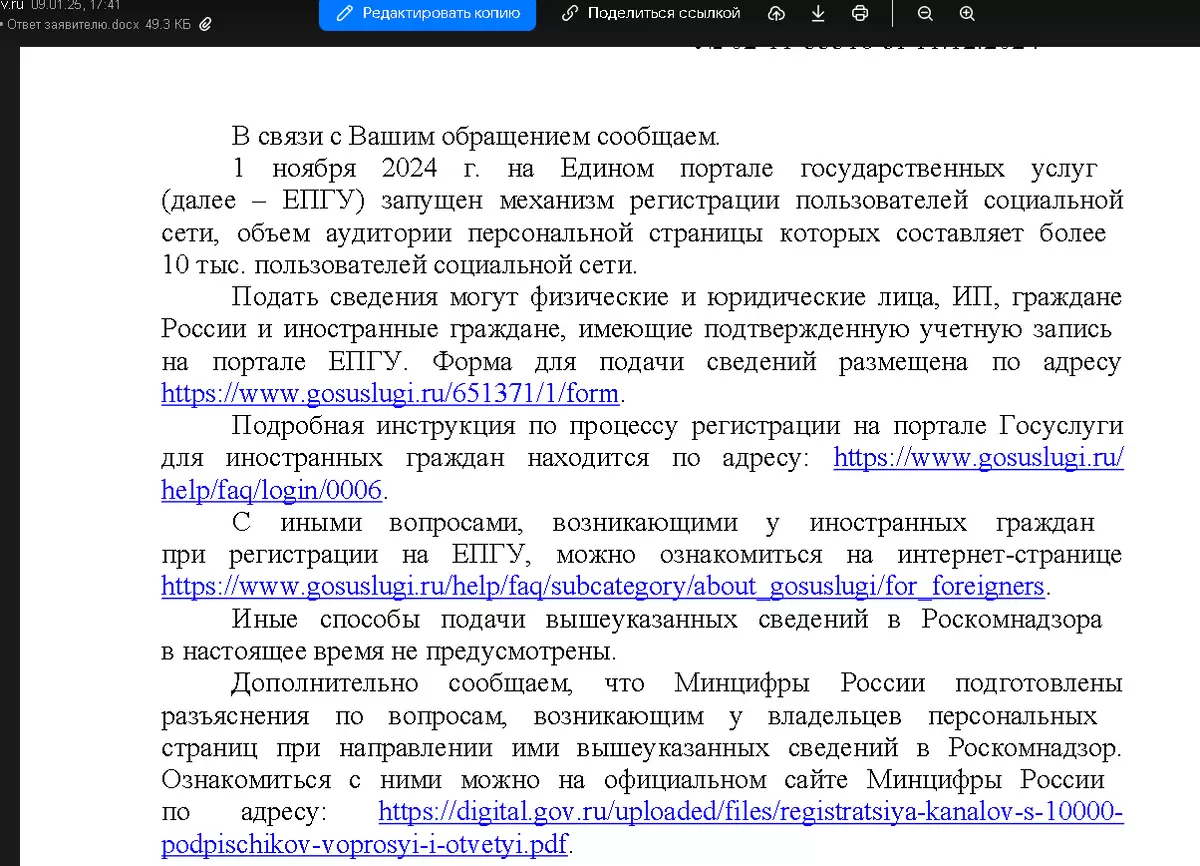This screenshot has height=866, width=1200.
Task: Click the file size label "49.3 КБ"
Action: [167, 24]
